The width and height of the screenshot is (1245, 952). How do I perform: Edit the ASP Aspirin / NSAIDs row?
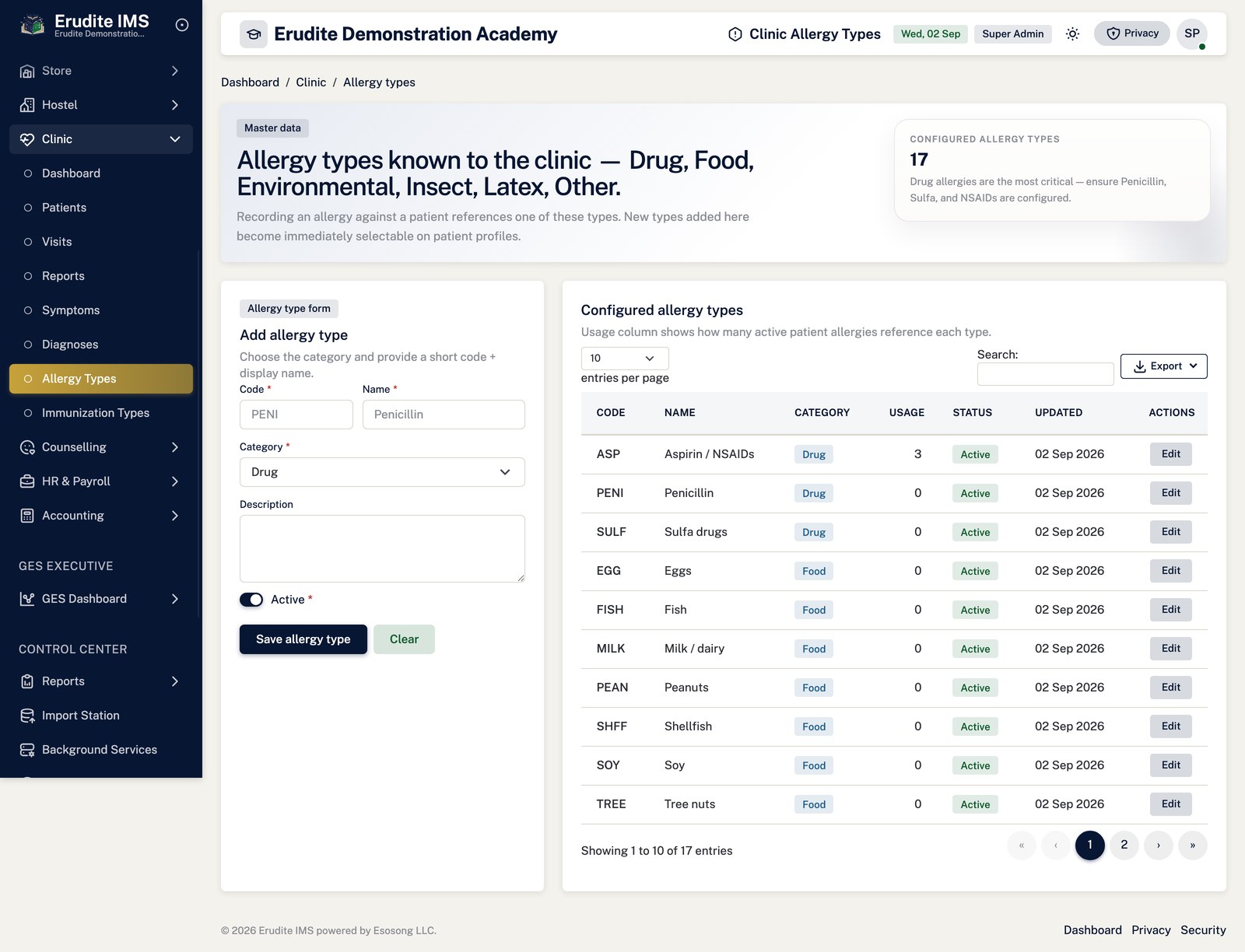[x=1170, y=454]
